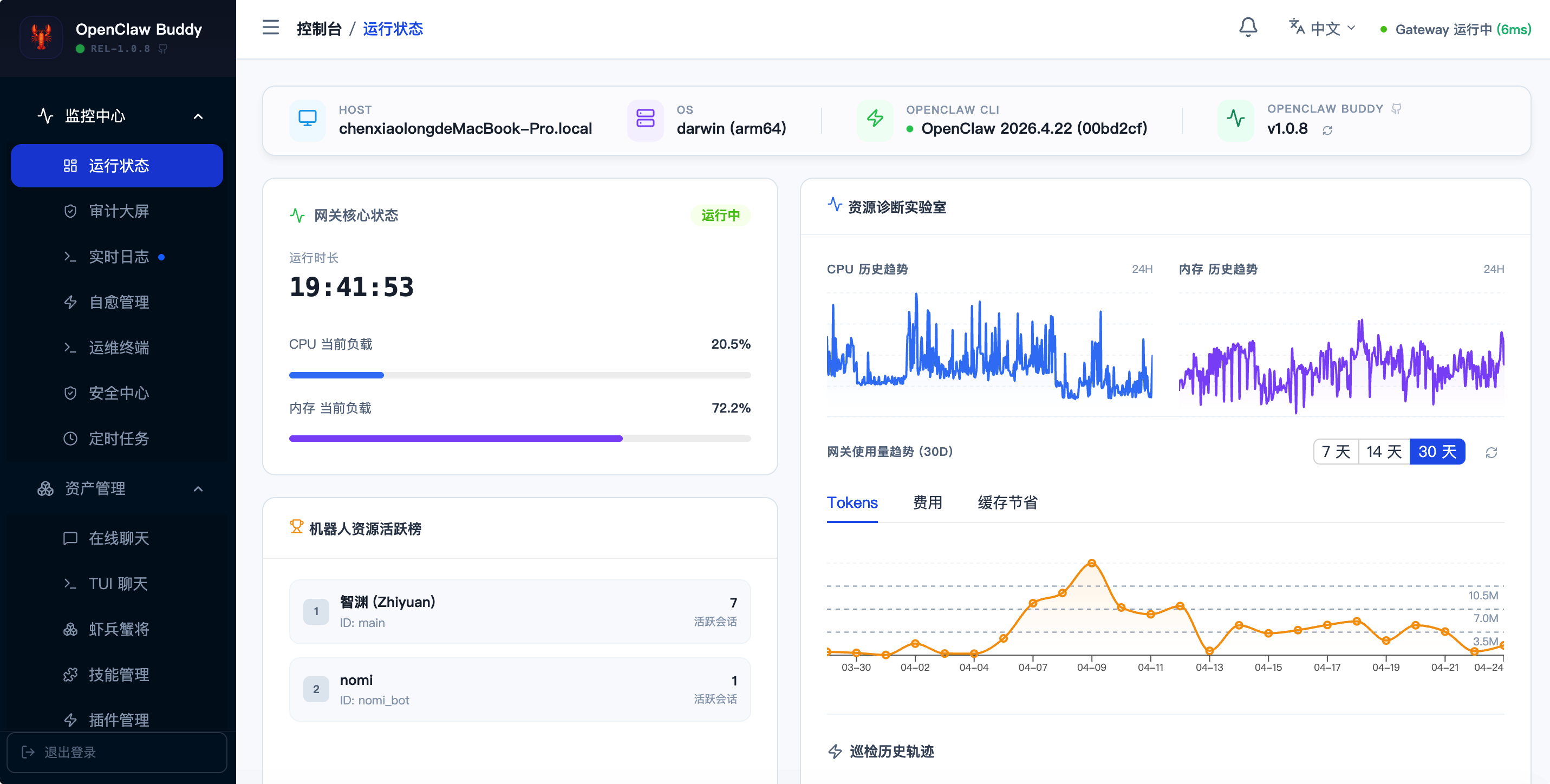
Task: Select 运行状态 in the sidebar
Action: pos(117,166)
